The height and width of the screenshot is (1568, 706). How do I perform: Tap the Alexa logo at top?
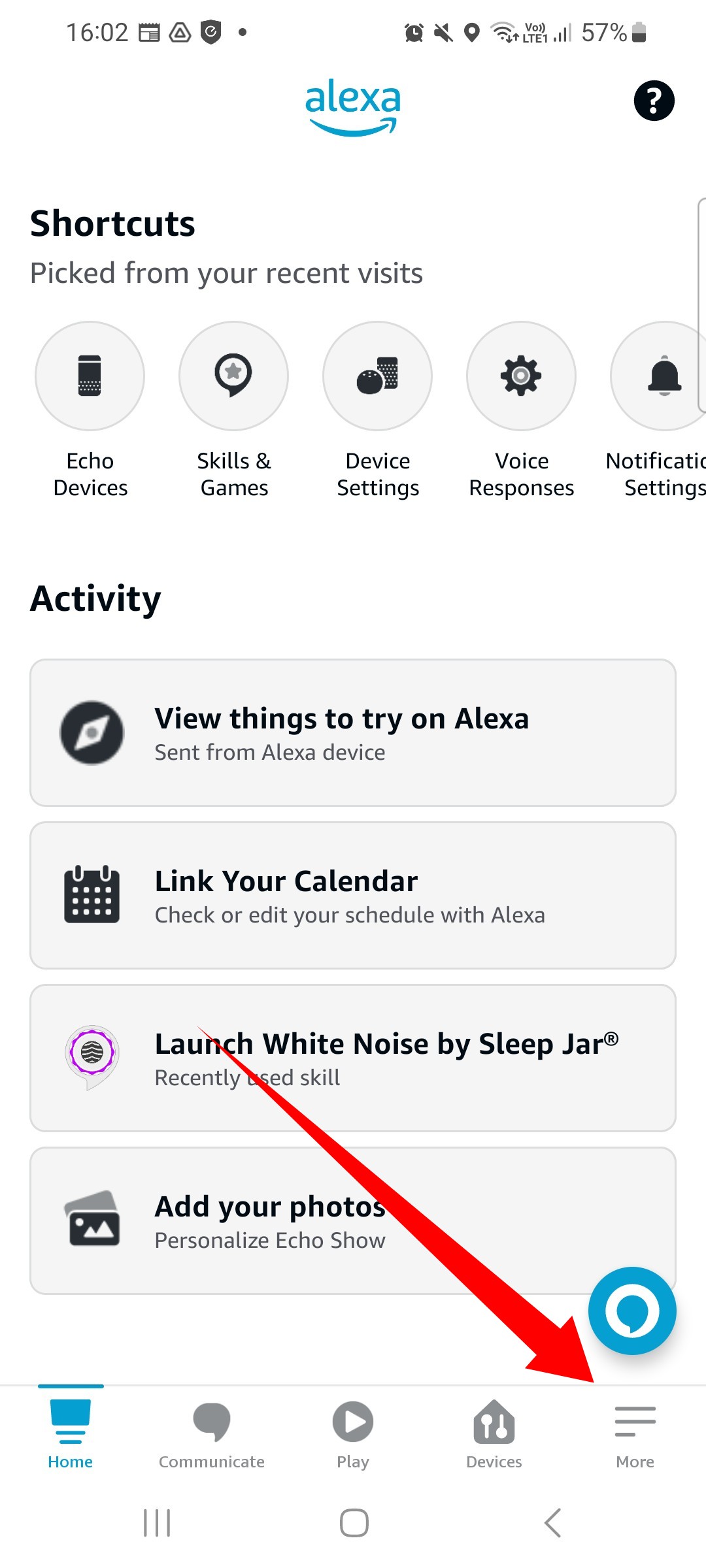coord(353,107)
